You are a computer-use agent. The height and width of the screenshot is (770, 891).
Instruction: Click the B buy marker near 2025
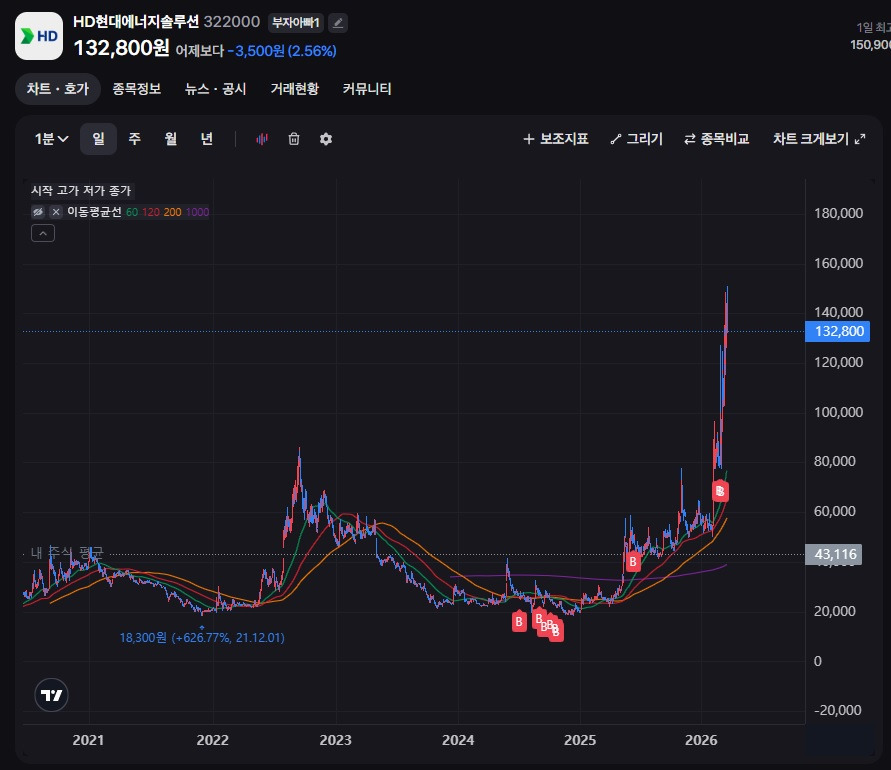[x=632, y=562]
